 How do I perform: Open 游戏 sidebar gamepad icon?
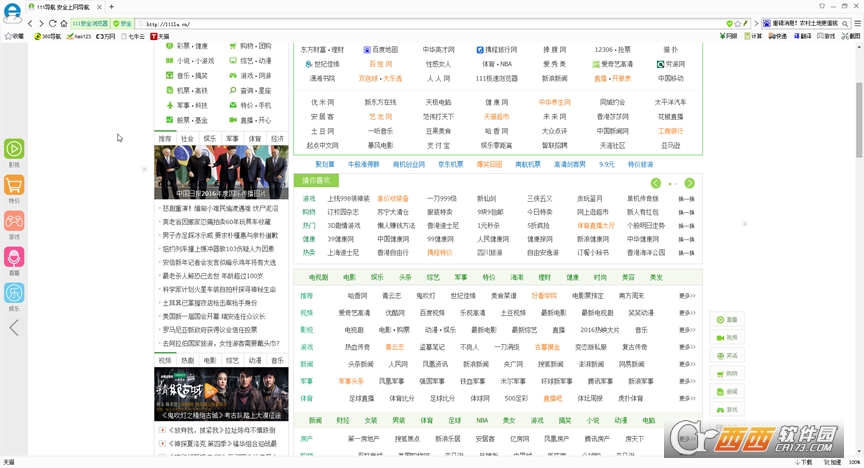14,221
